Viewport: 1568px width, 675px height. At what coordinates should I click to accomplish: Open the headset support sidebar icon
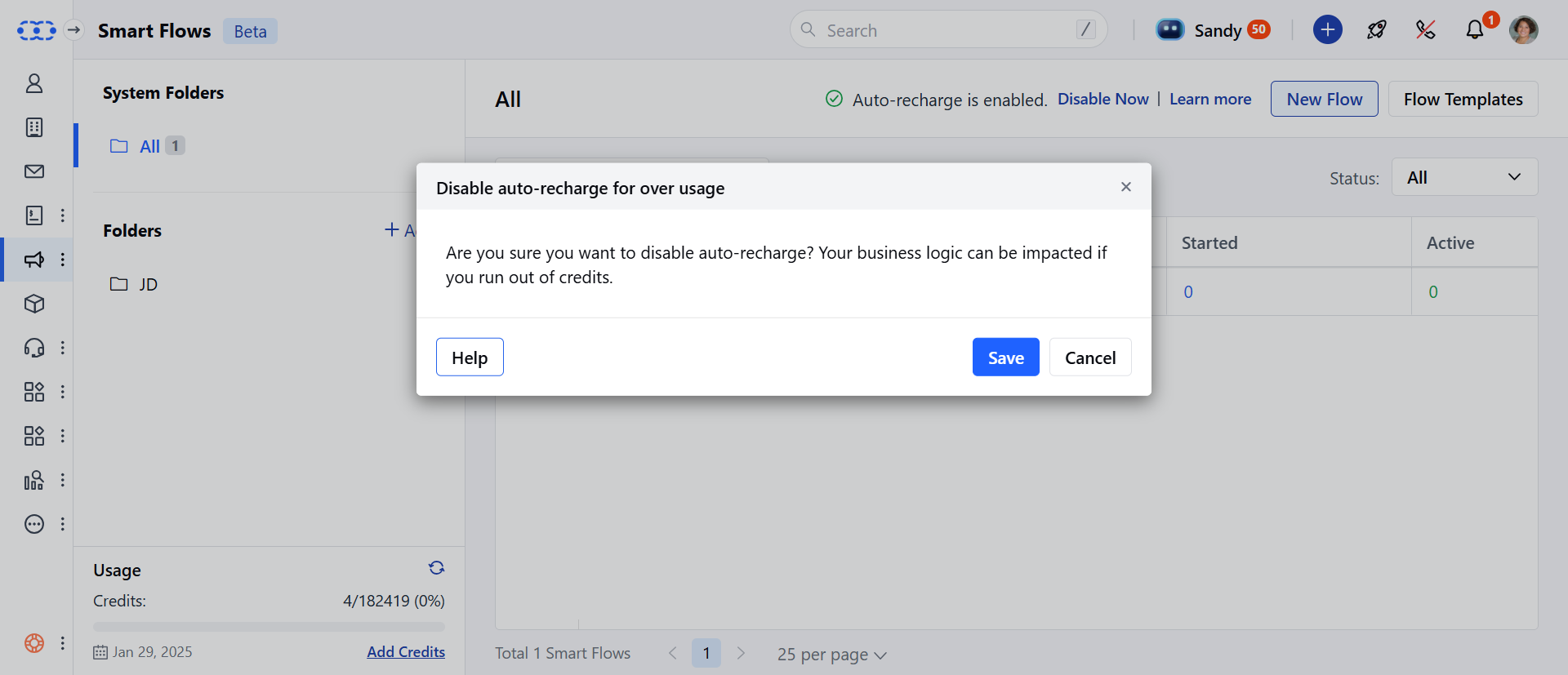tap(34, 348)
